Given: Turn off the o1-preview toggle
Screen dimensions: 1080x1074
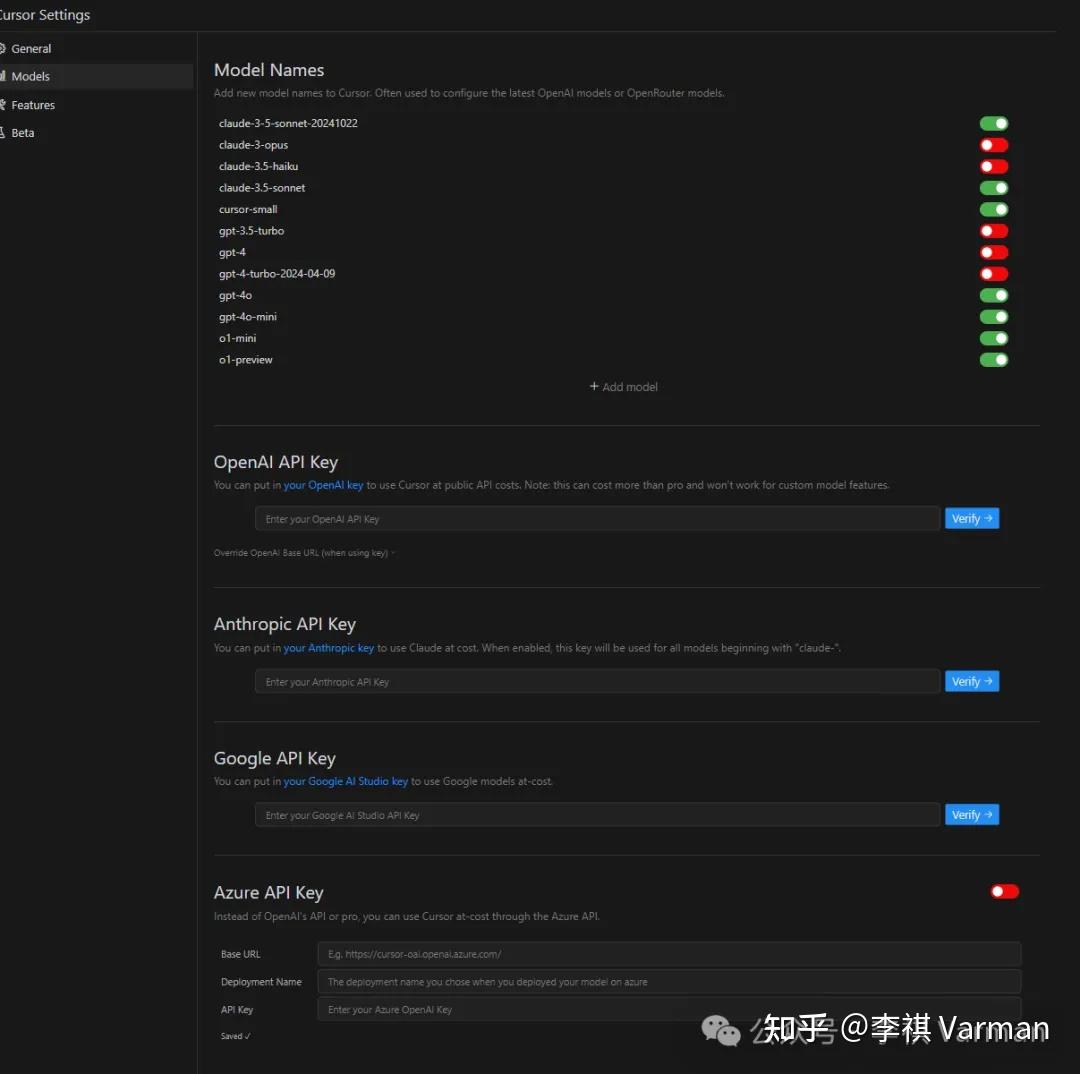Looking at the screenshot, I should click(994, 359).
